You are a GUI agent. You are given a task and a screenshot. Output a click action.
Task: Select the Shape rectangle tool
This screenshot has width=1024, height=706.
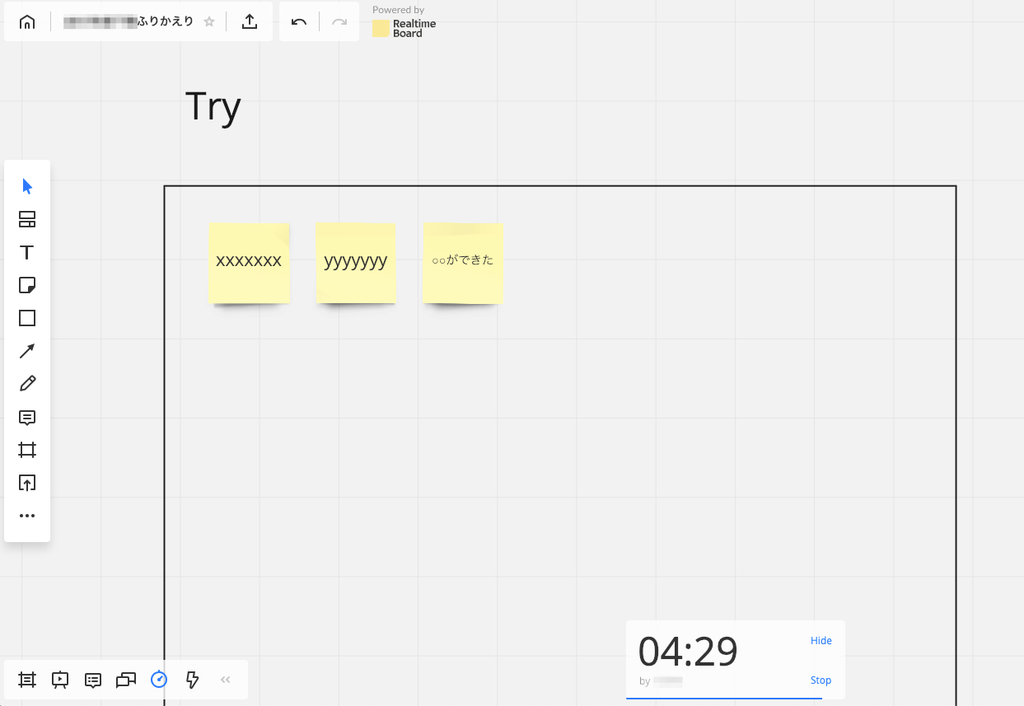tap(27, 318)
